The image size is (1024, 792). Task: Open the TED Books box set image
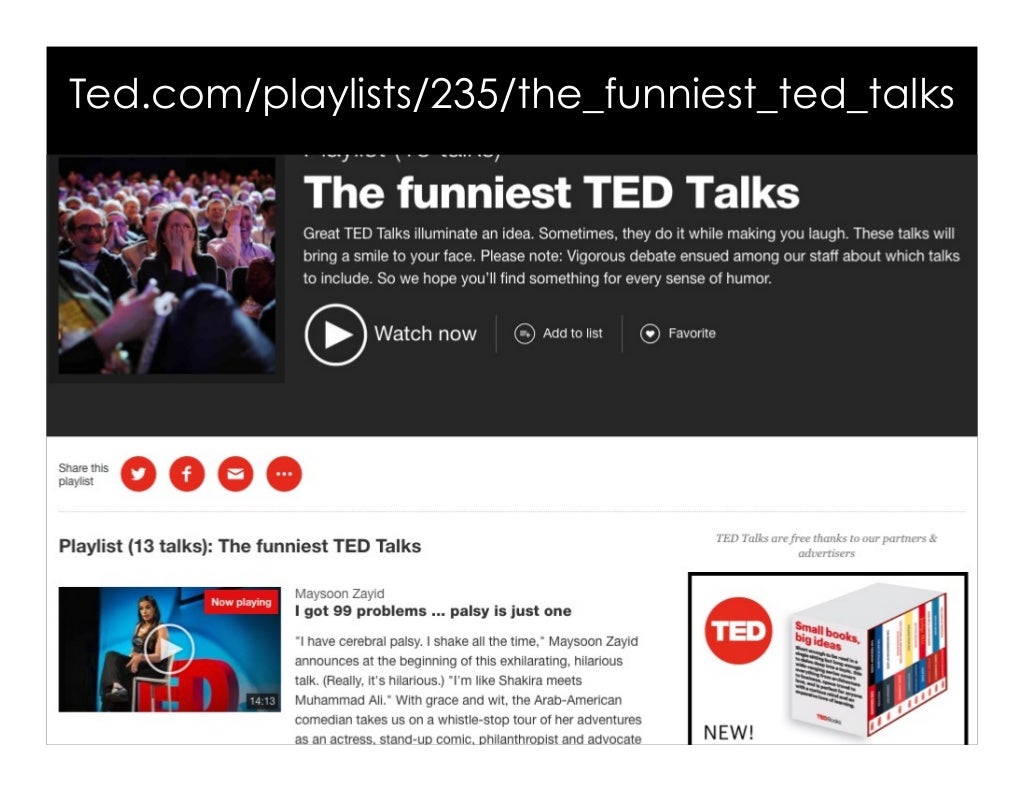point(869,659)
